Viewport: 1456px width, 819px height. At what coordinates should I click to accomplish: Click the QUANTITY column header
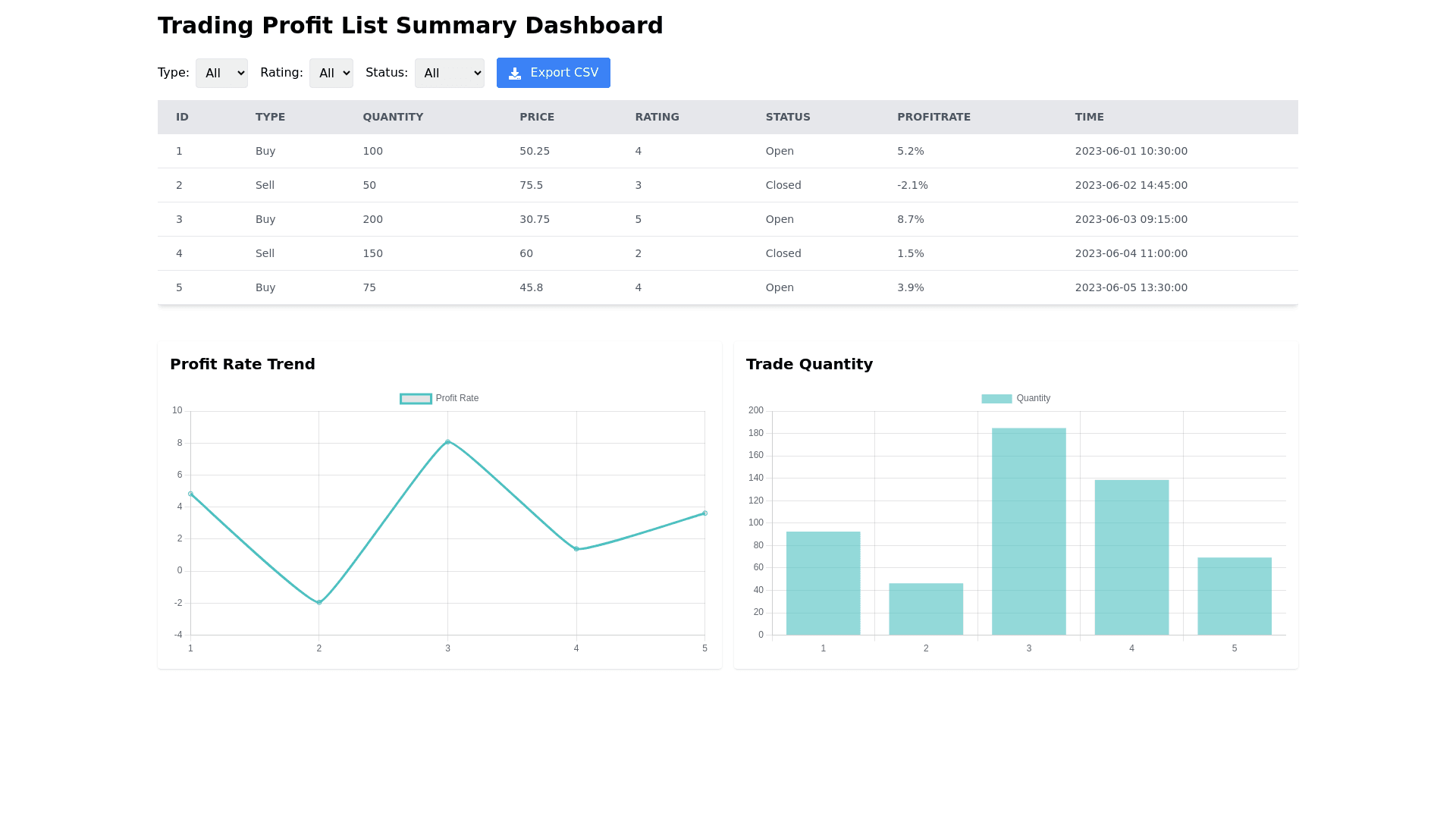(x=393, y=117)
